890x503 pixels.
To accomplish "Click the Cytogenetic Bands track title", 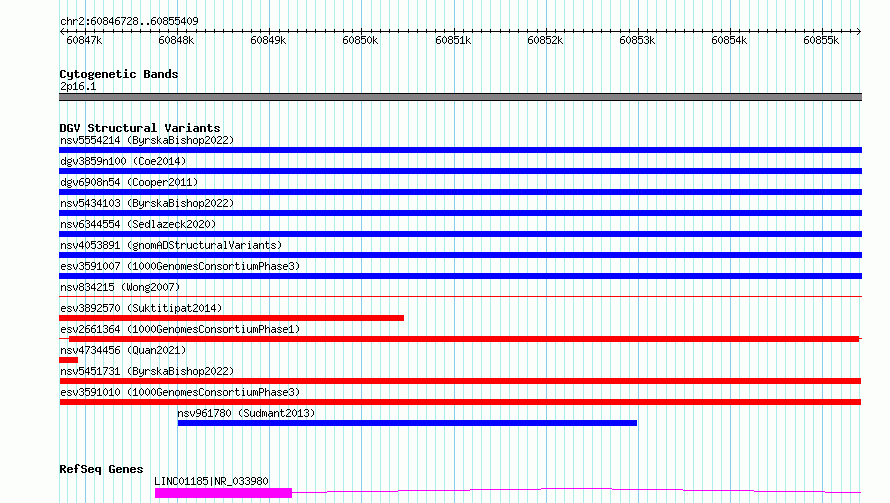I will pyautogui.click(x=119, y=74).
